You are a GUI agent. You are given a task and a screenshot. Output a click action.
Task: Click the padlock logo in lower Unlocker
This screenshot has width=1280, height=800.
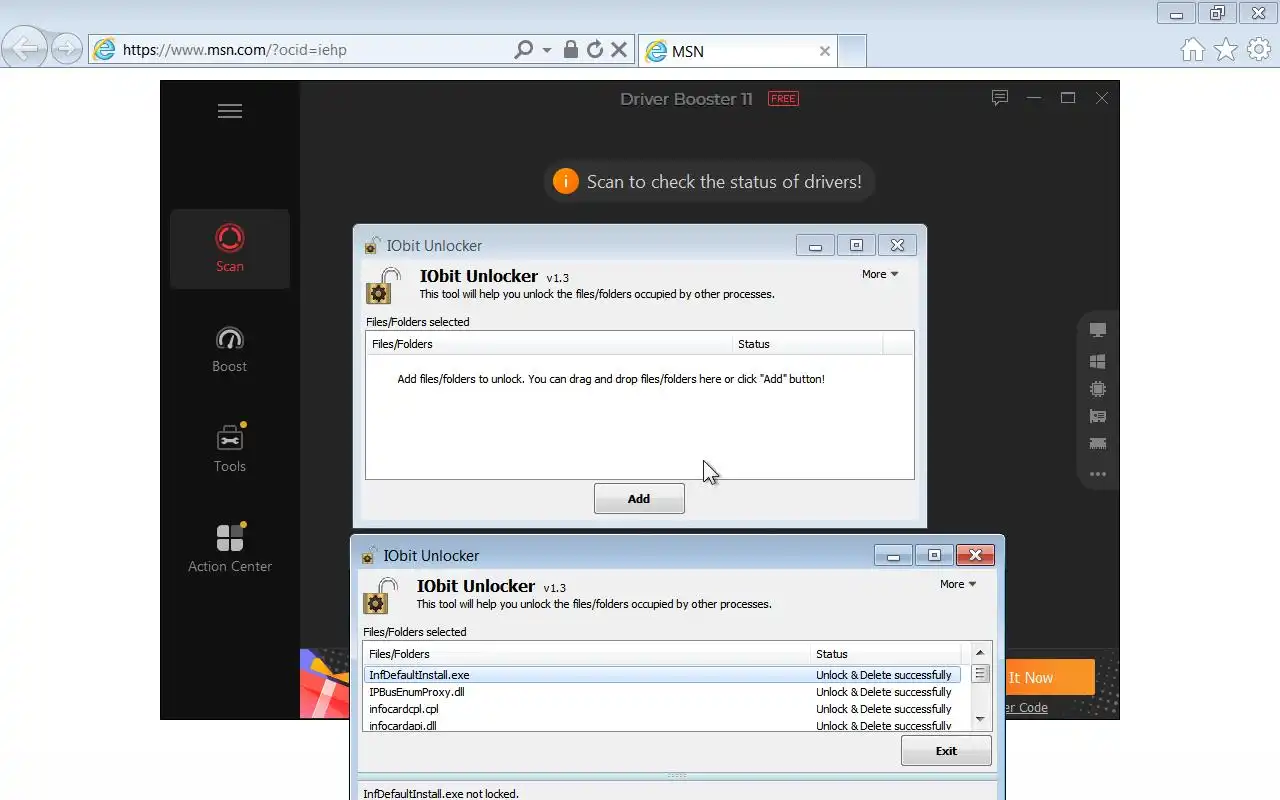[380, 595]
